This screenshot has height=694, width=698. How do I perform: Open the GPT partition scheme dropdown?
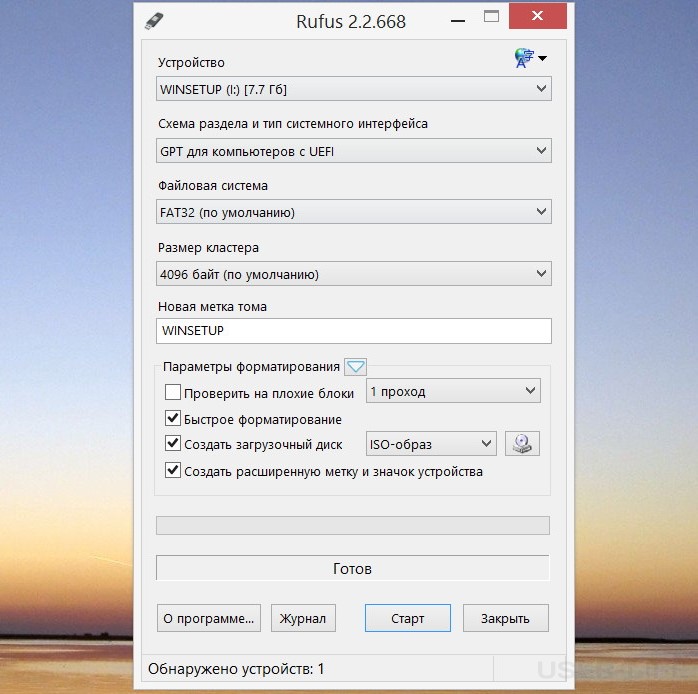pos(353,151)
